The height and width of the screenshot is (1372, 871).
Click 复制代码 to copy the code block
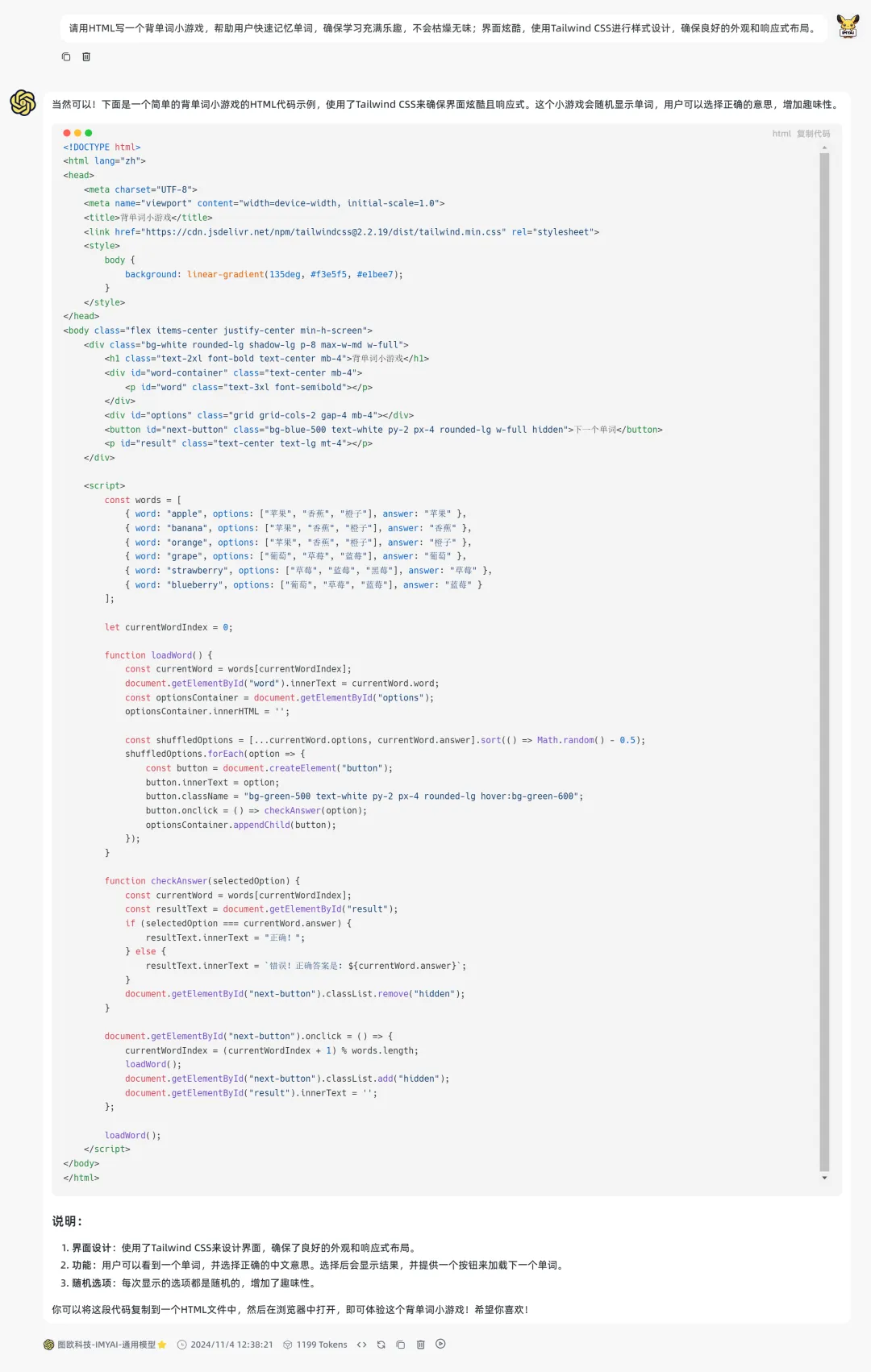pos(813,134)
